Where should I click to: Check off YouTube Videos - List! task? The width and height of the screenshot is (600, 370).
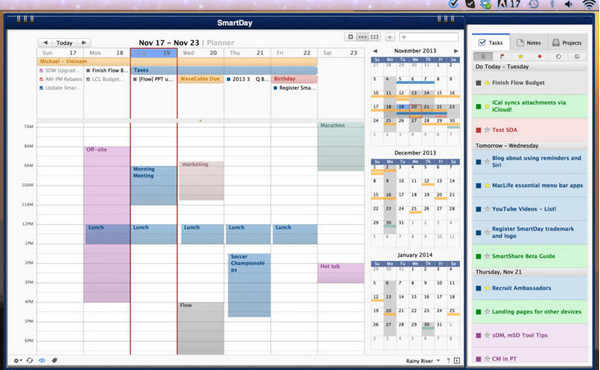tap(478, 209)
